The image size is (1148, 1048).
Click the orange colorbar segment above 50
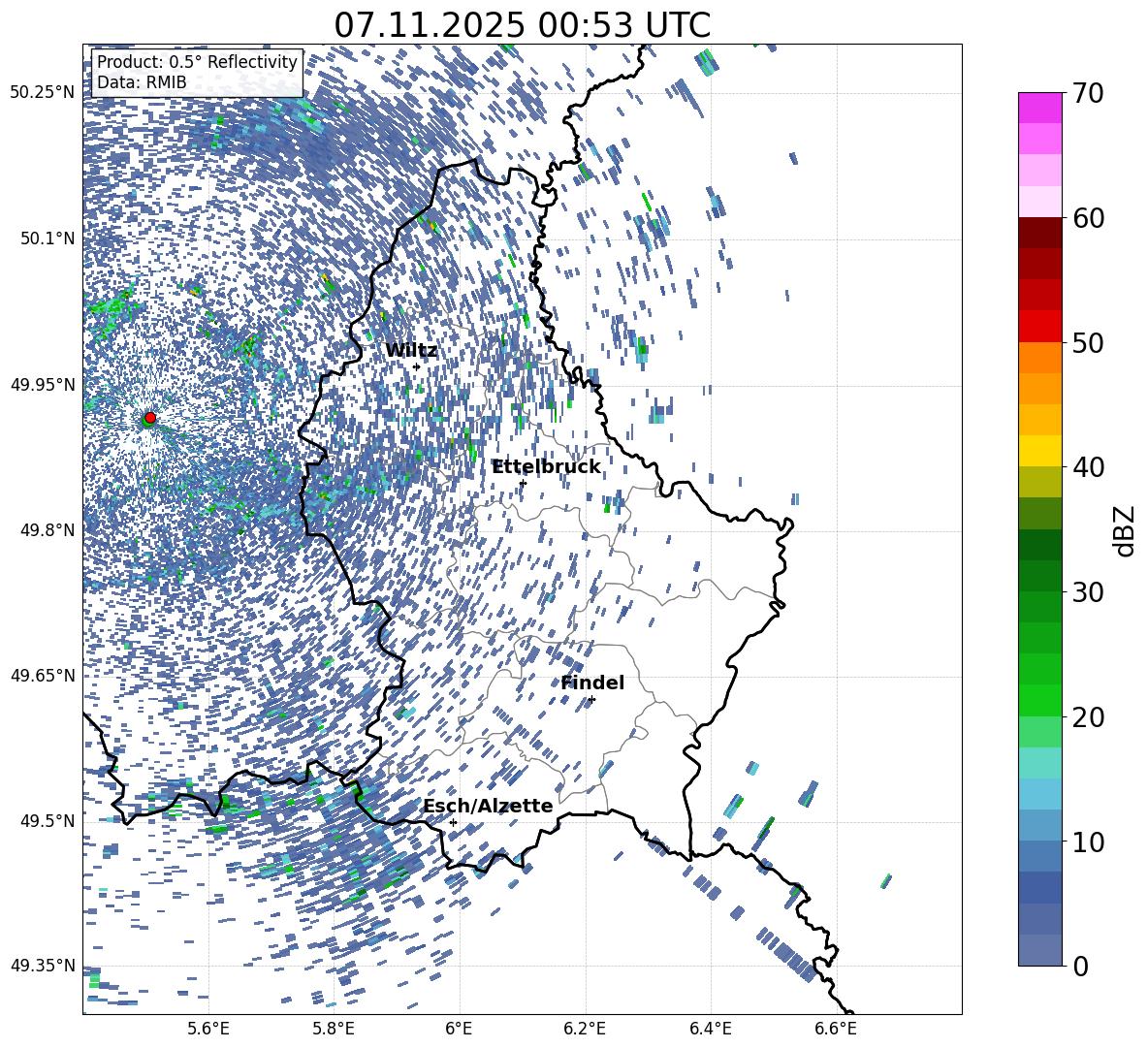tap(1039, 358)
